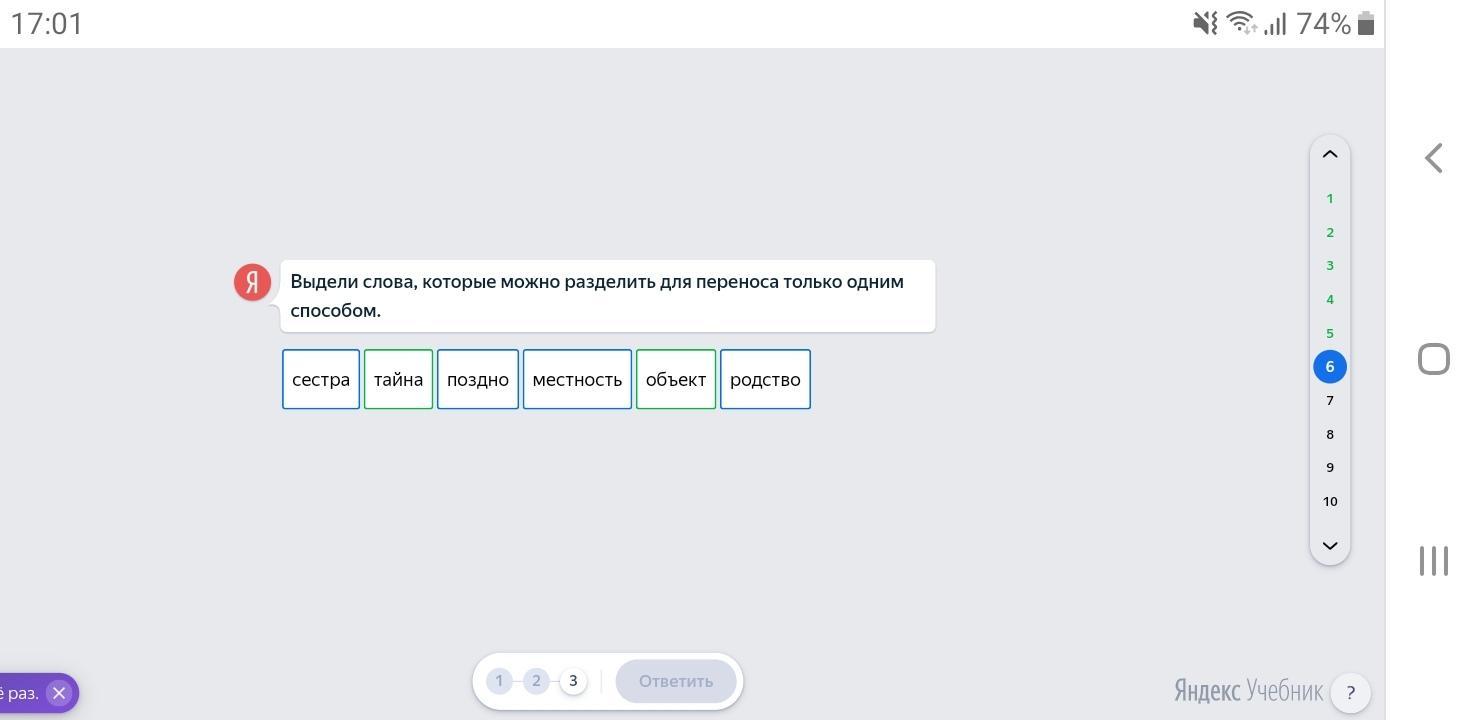Jump to task 4 in the side list
1480x720 pixels.
1330,299
